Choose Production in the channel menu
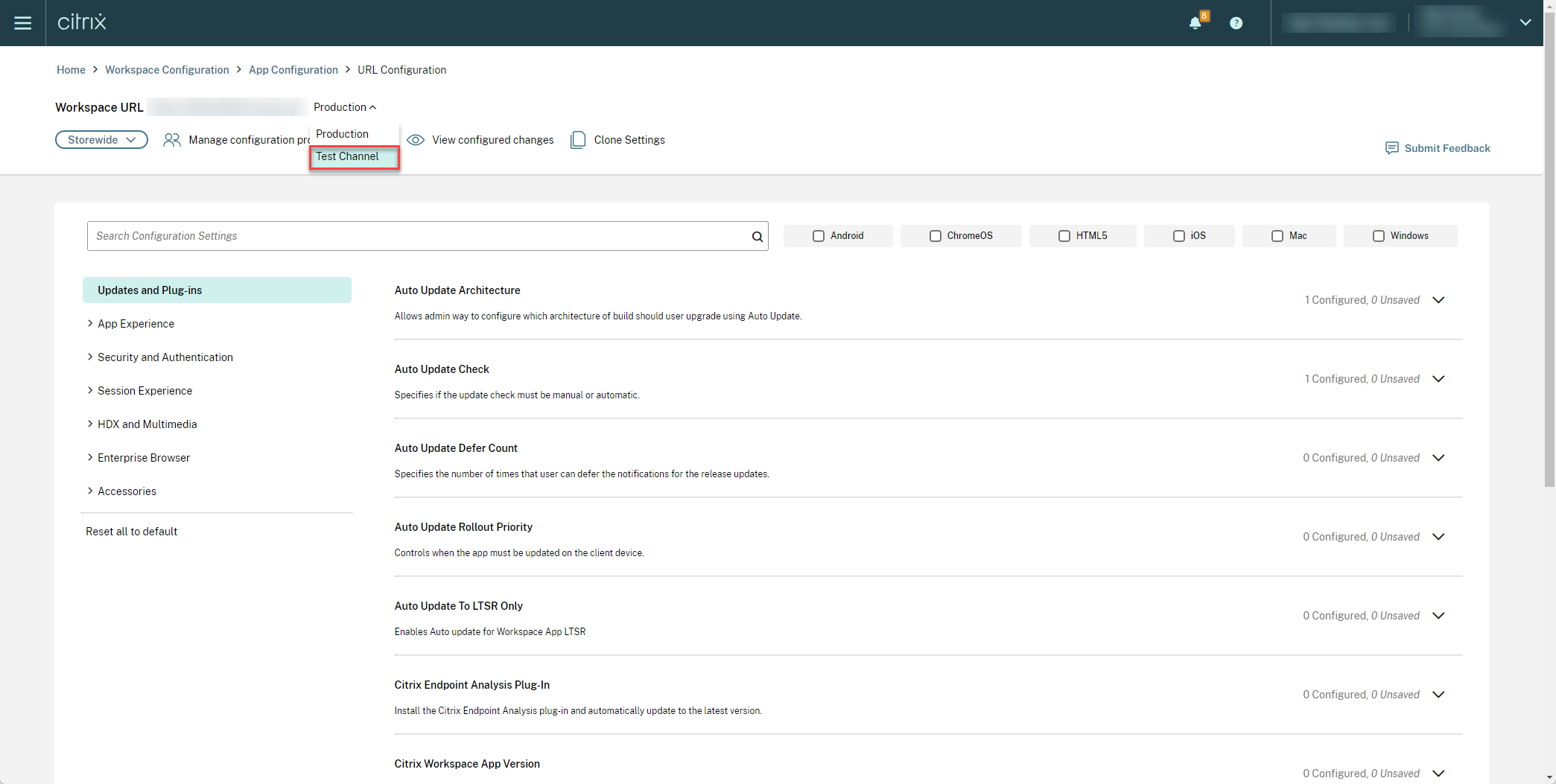 (x=342, y=134)
